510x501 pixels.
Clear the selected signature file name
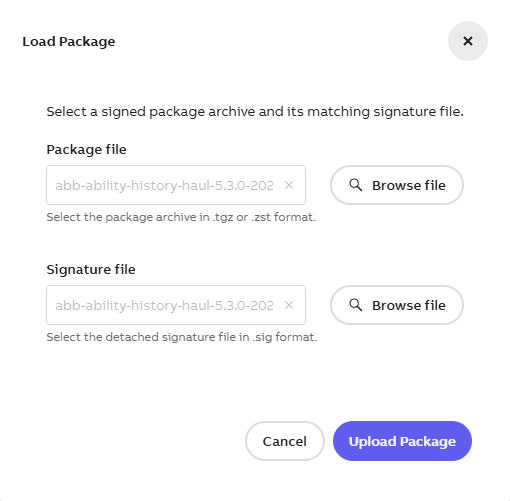click(289, 305)
